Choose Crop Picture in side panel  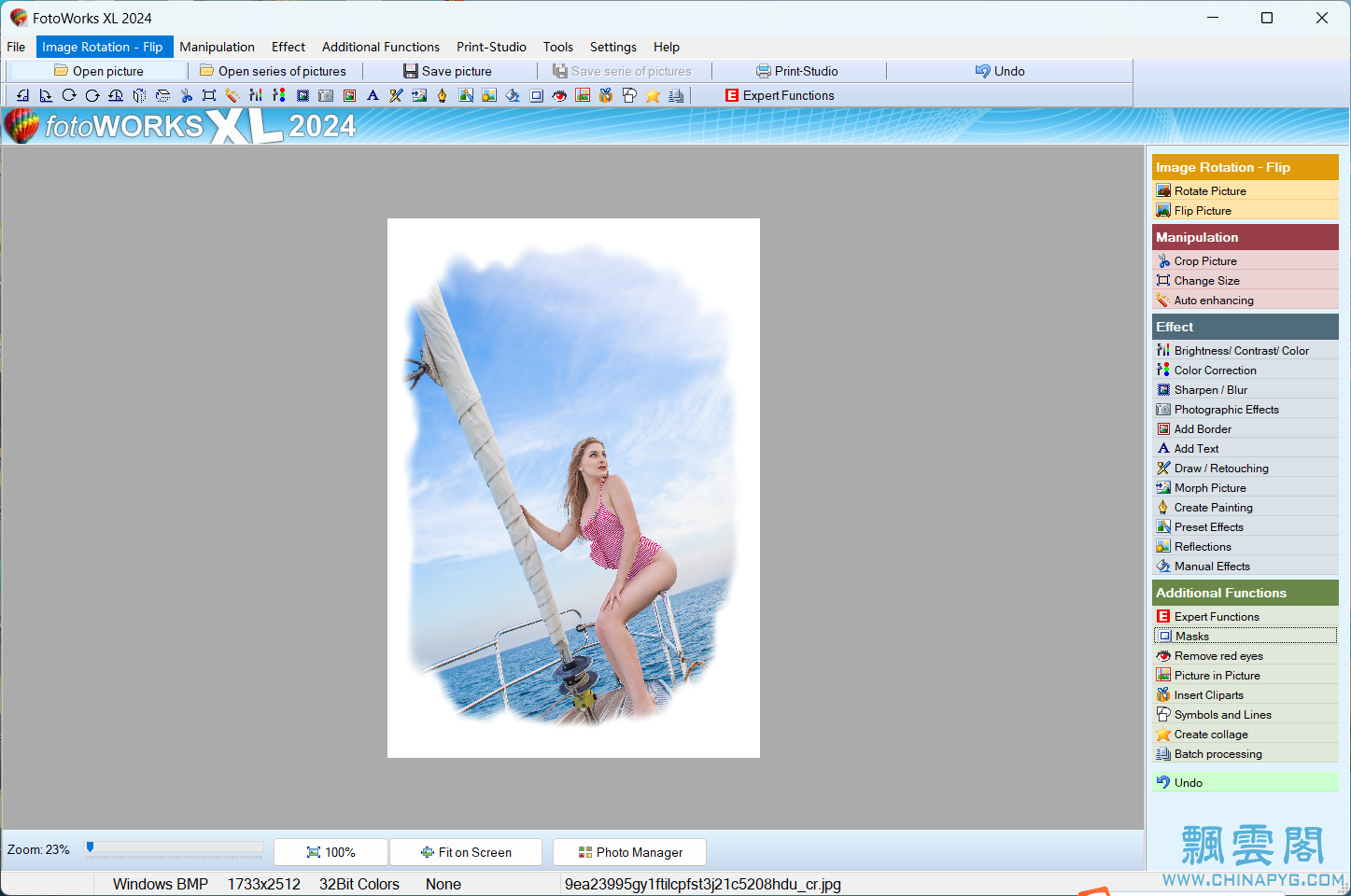pos(1245,260)
